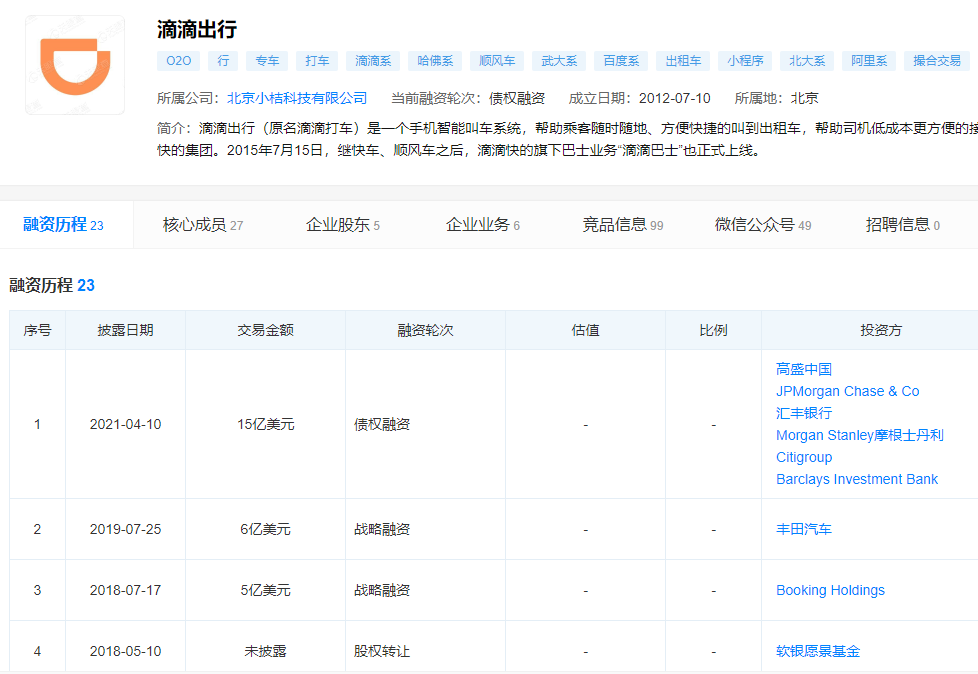
Task: Open JPMorgan Chase & Co investor link
Action: point(847,391)
